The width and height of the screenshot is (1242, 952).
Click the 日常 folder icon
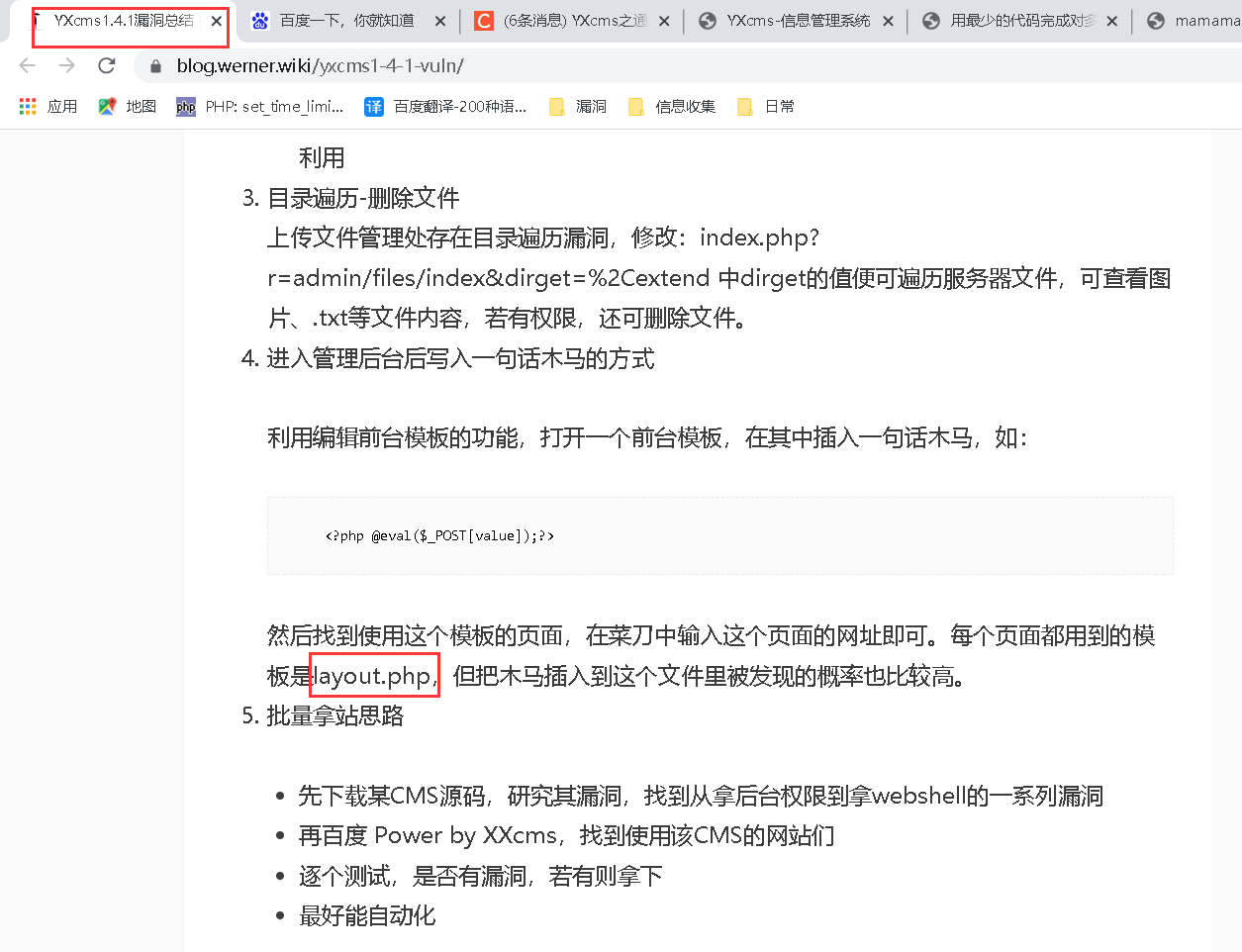(745, 107)
